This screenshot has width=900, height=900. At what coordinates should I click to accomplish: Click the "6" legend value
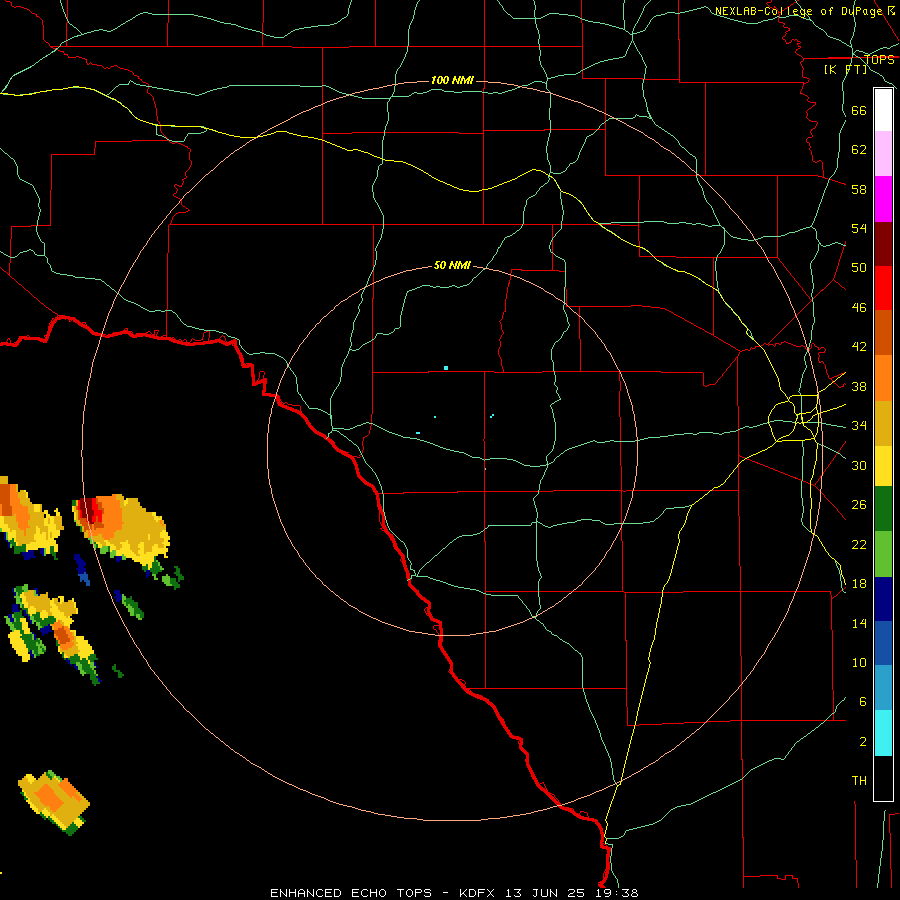click(863, 702)
